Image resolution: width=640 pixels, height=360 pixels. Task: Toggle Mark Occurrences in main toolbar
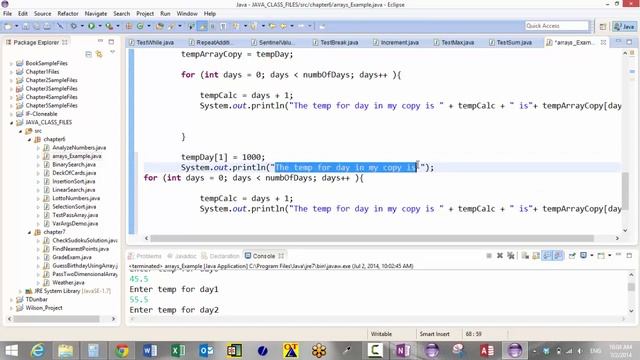202,26
